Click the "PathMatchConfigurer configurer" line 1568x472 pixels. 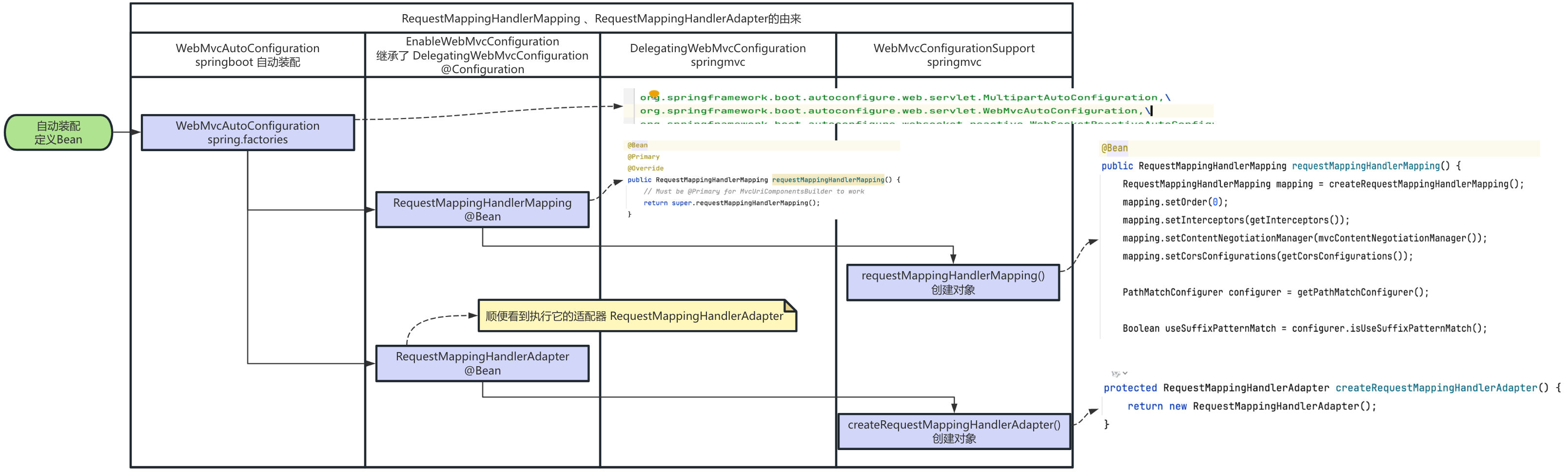click(x=1275, y=293)
